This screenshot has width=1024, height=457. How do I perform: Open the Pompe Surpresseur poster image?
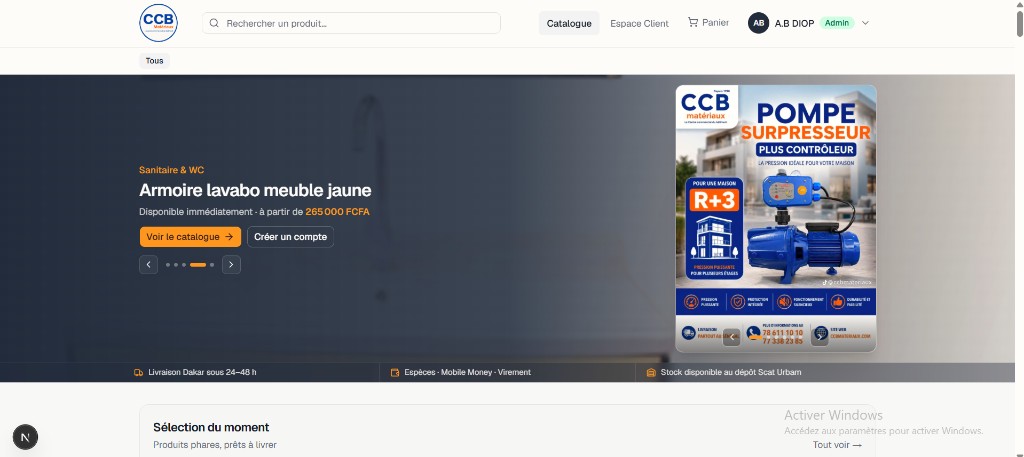(x=776, y=219)
